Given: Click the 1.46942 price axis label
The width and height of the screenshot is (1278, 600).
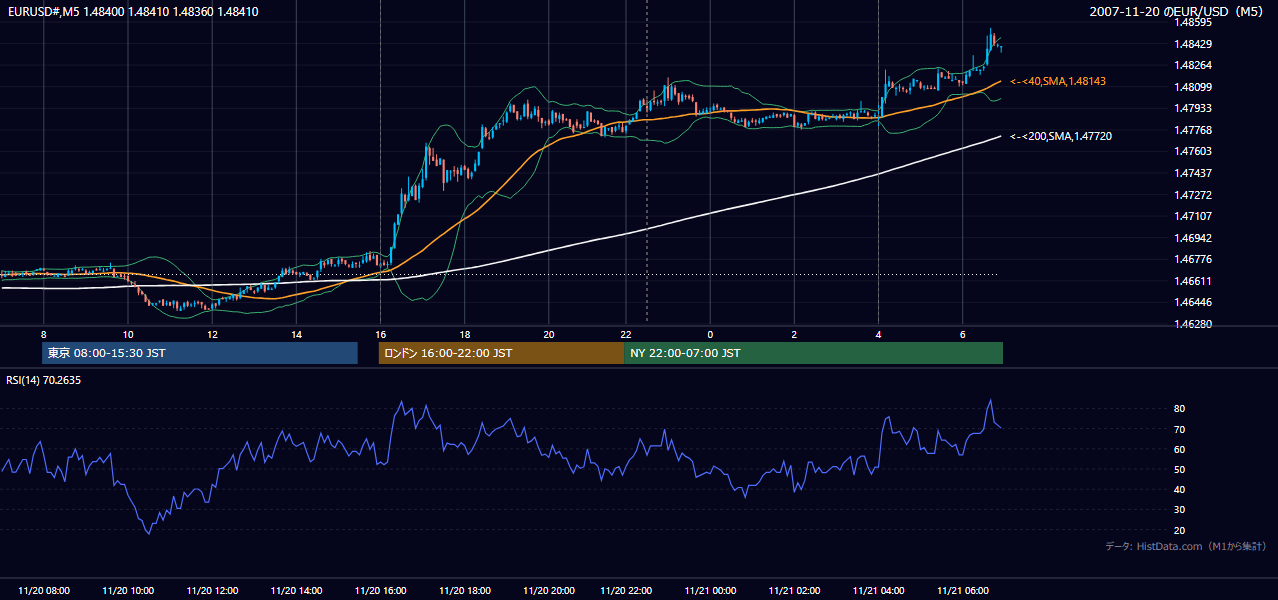Looking at the screenshot, I should tap(1194, 238).
